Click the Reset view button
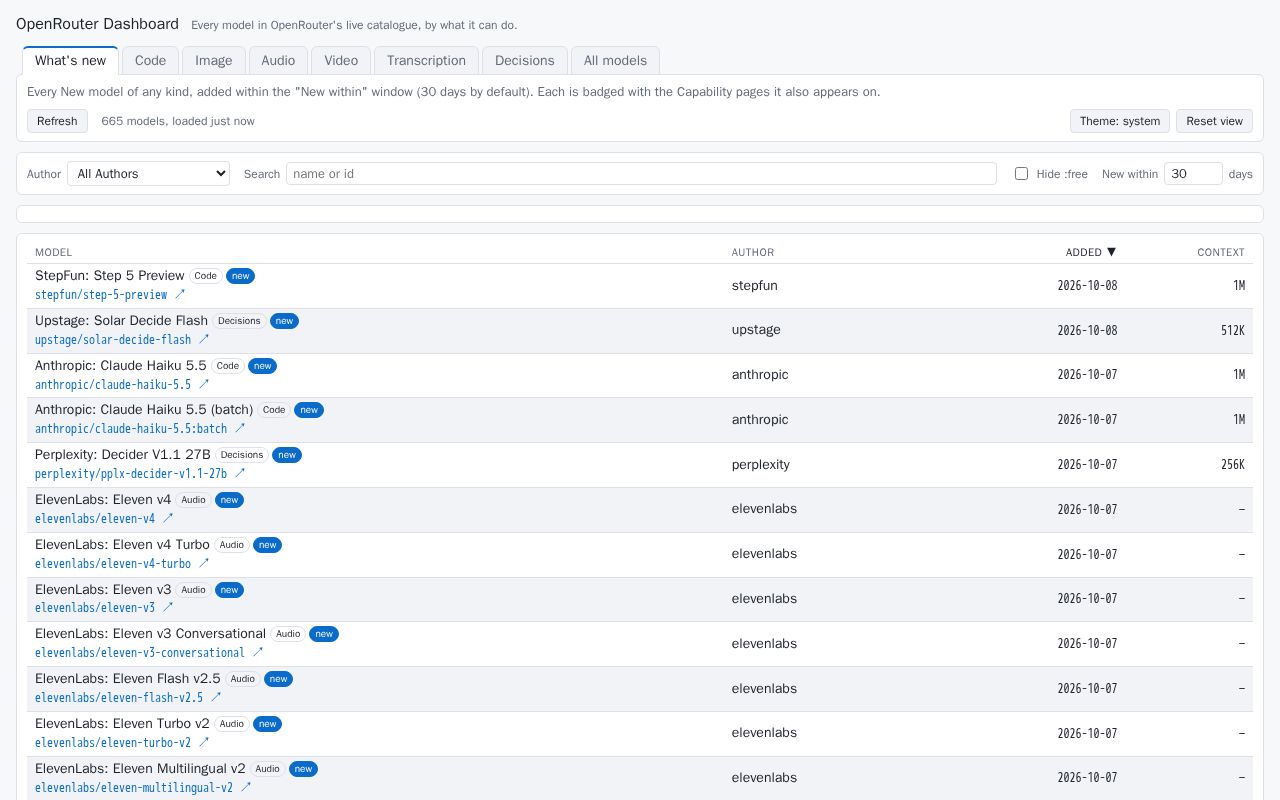Image resolution: width=1280 pixels, height=800 pixels. [1214, 121]
